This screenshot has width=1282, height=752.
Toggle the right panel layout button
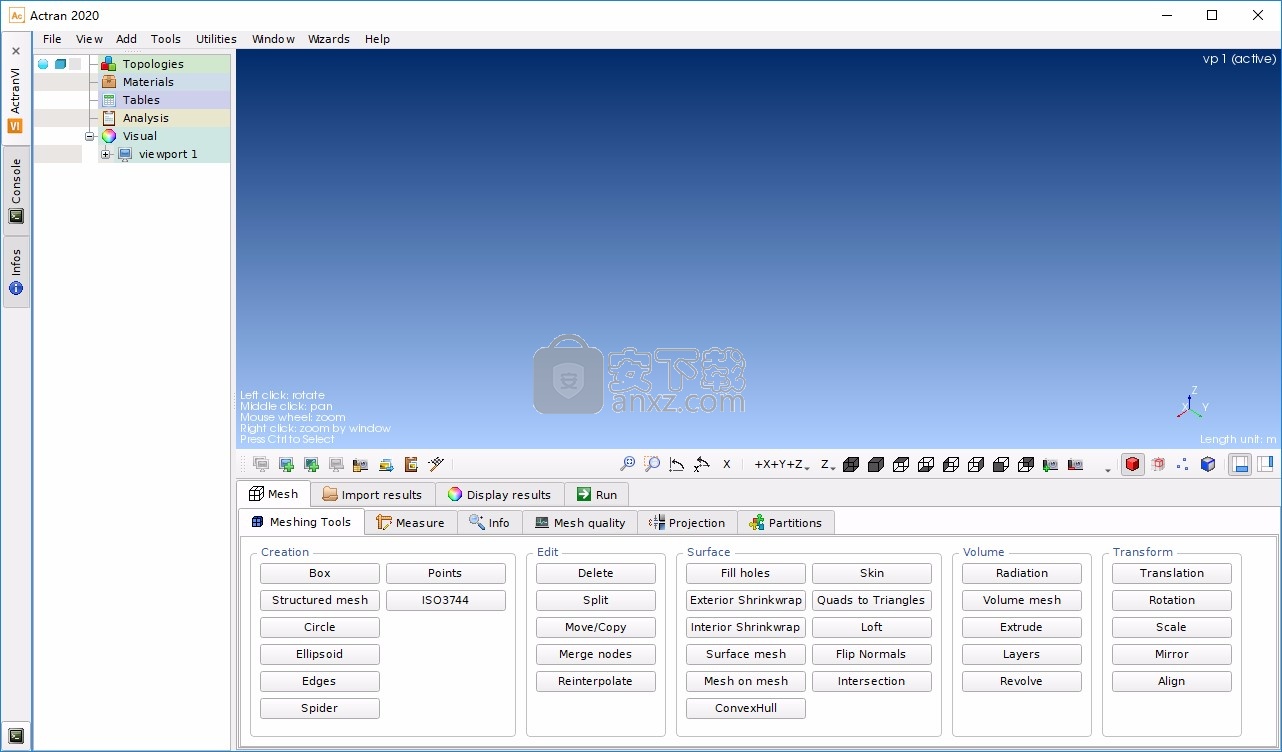pos(1265,464)
